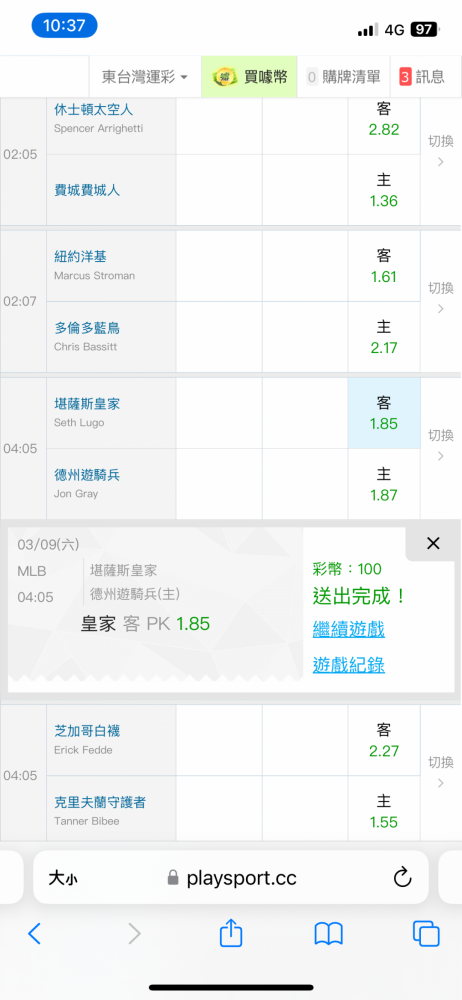Image resolution: width=462 pixels, height=1000 pixels.
Task: Close the bet confirmation slip
Action: tap(433, 543)
